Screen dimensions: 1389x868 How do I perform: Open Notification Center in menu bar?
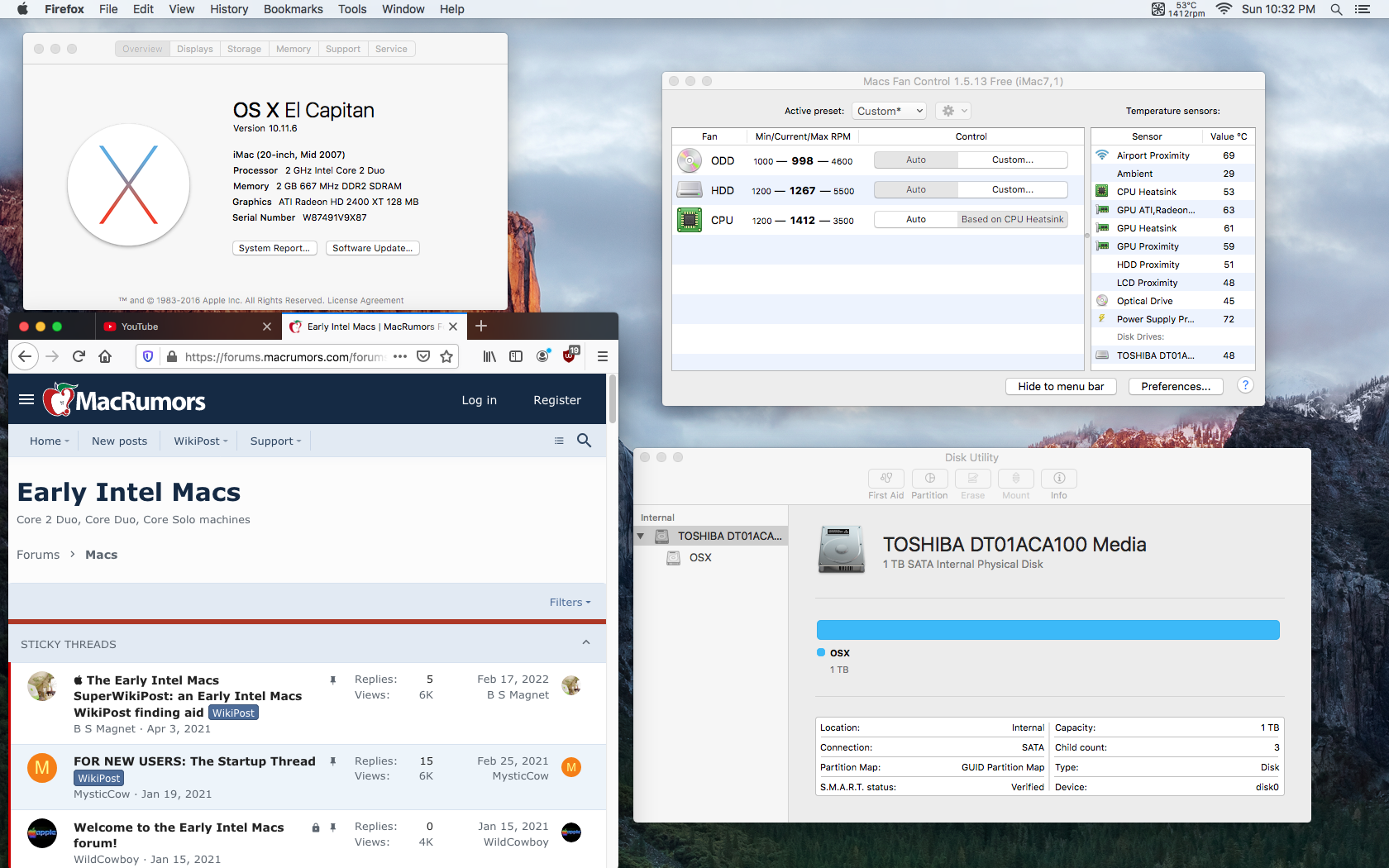[x=1363, y=9]
